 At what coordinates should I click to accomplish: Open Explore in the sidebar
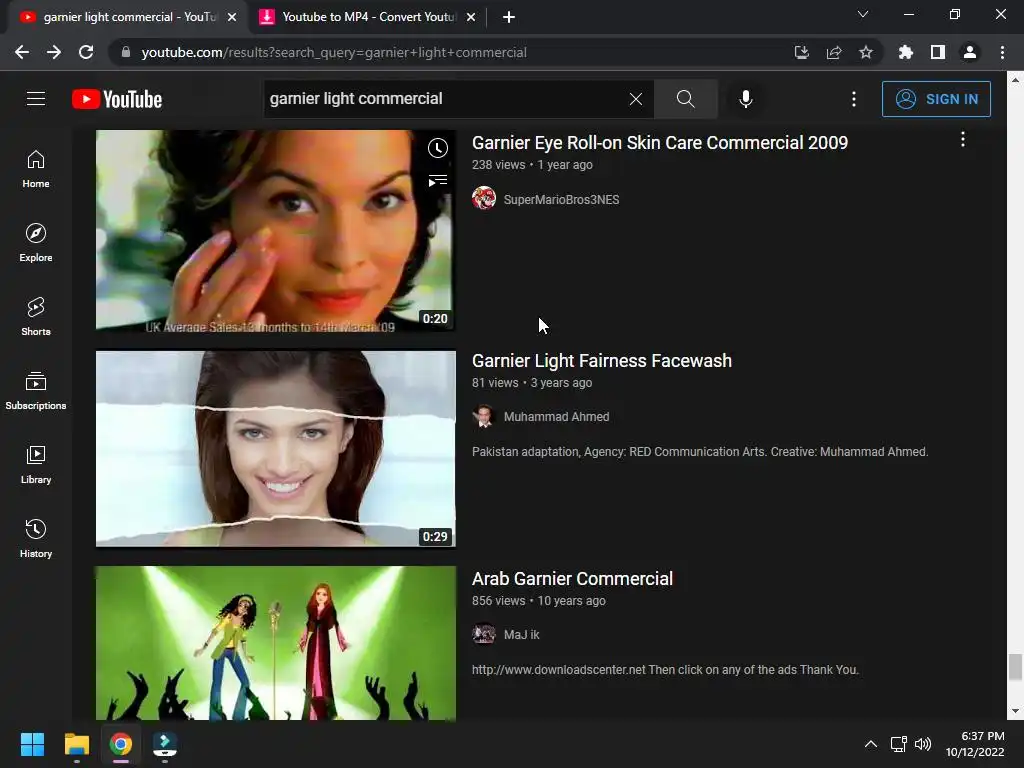pos(36,243)
